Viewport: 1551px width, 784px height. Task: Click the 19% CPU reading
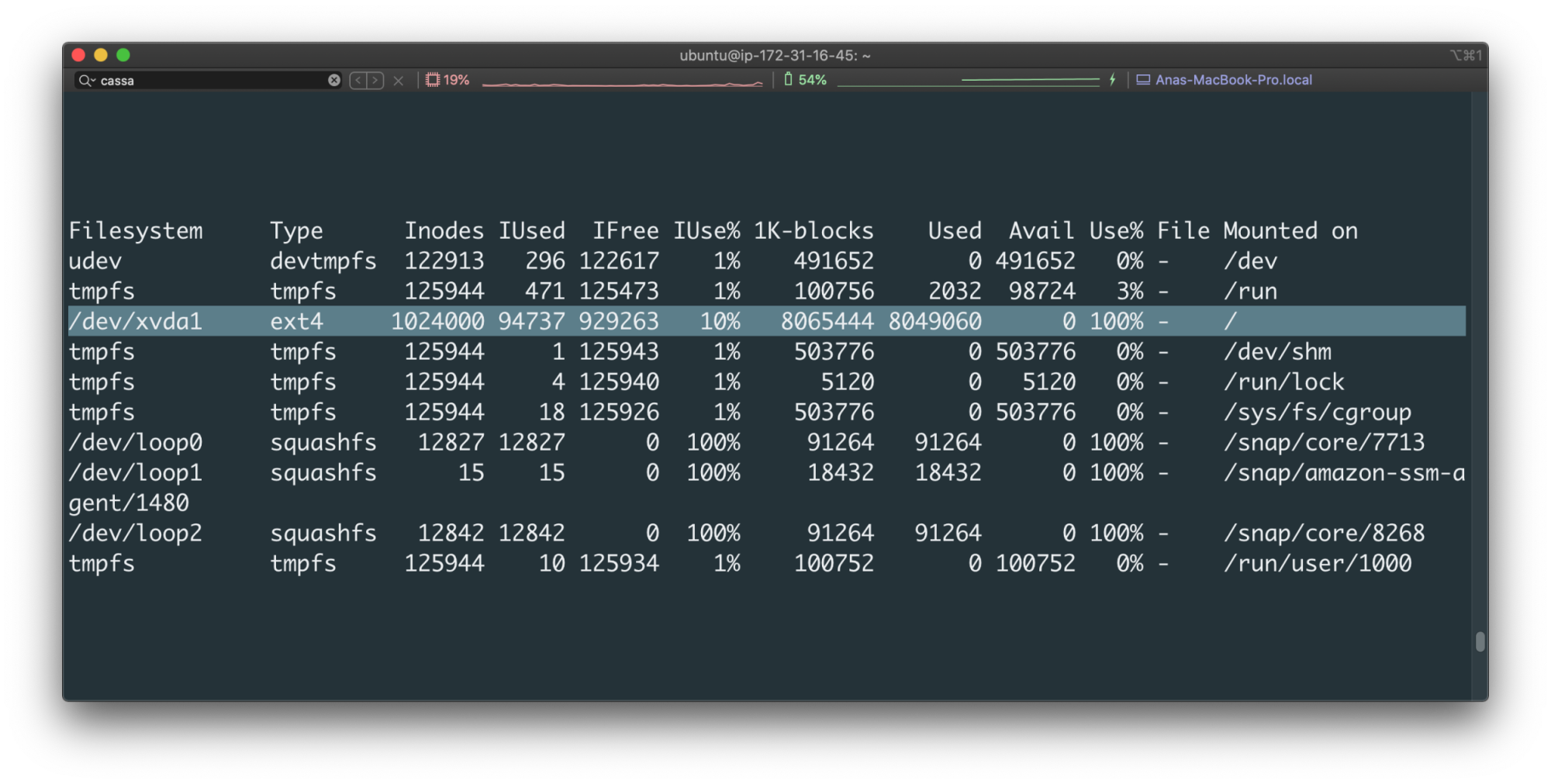coord(457,80)
